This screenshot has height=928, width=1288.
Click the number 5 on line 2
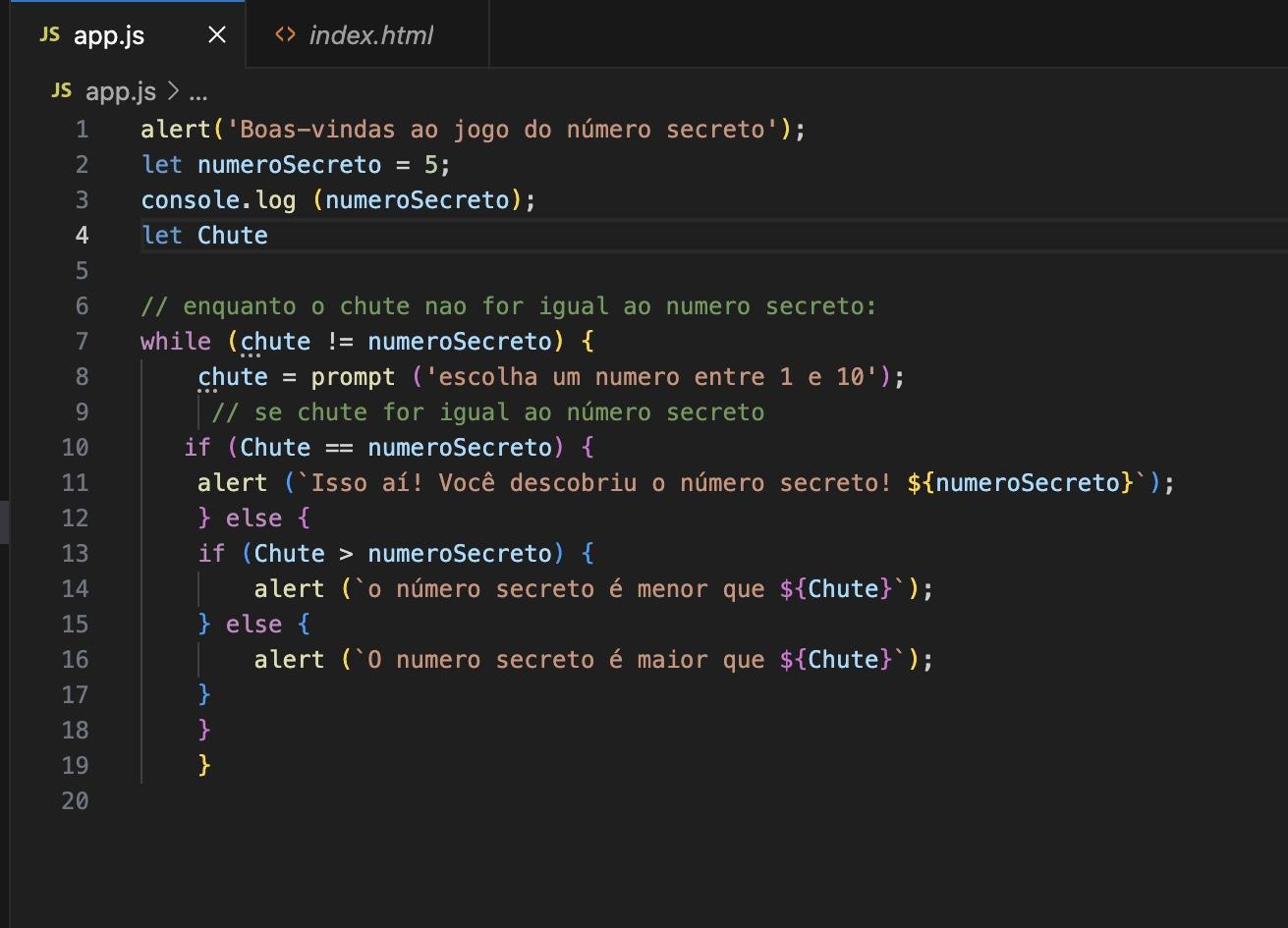[431, 165]
